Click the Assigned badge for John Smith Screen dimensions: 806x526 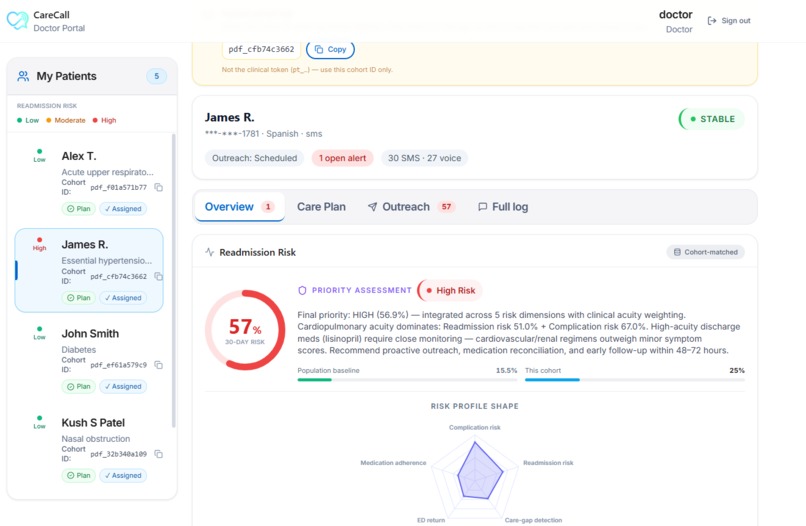pos(123,386)
